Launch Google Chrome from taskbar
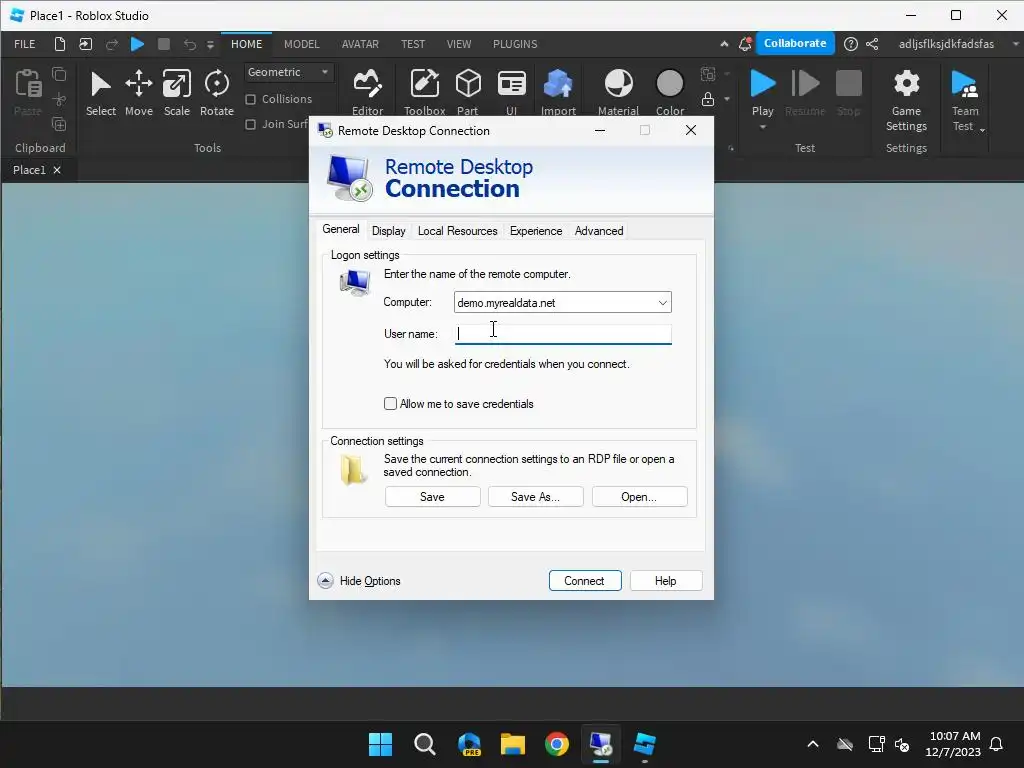1024x768 pixels. click(556, 744)
